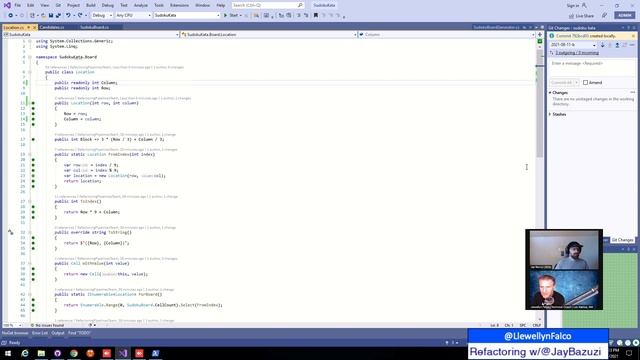Open the Error List tab
This screenshot has height=360, width=640.
(40, 333)
